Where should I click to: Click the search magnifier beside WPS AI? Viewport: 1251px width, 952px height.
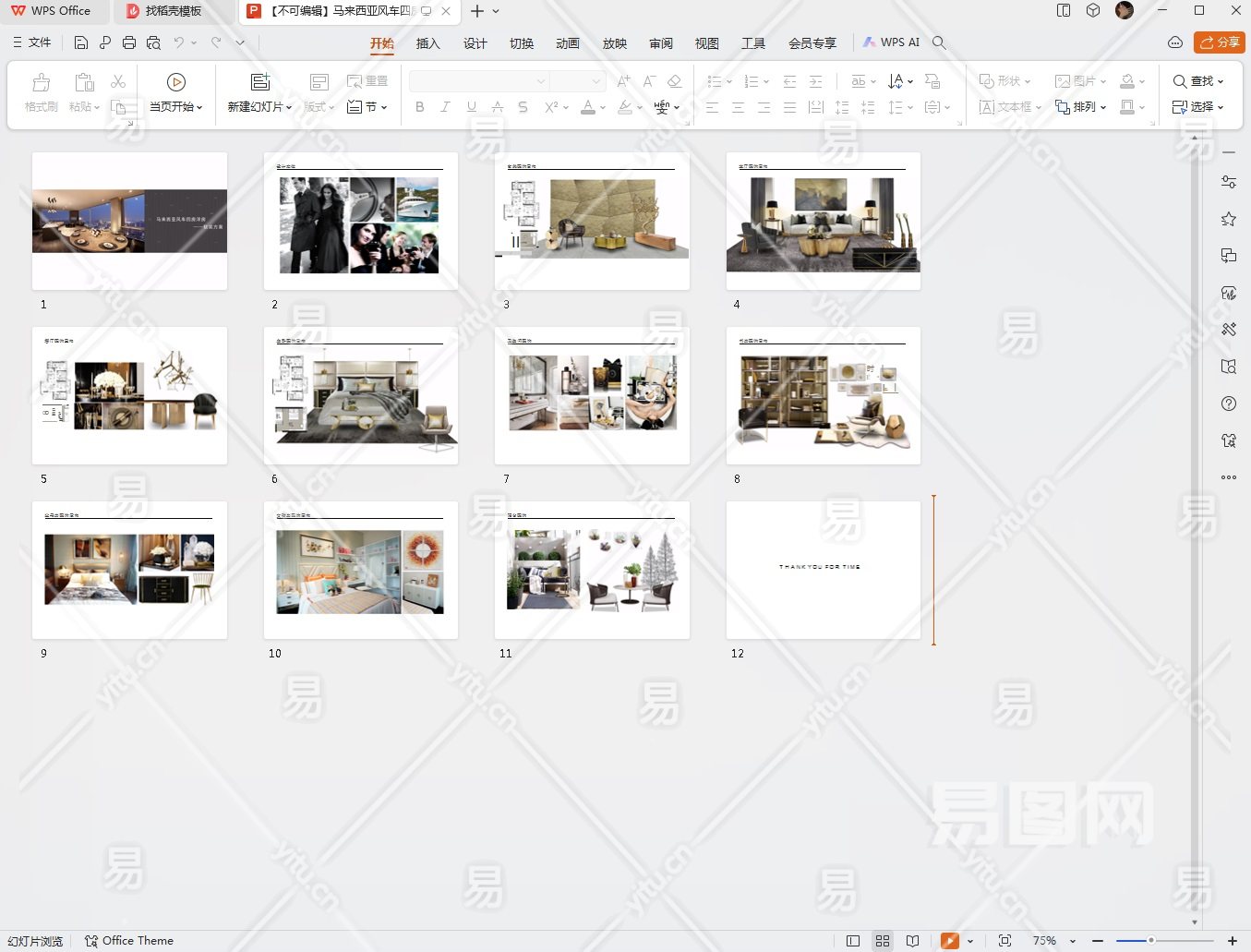[x=939, y=42]
